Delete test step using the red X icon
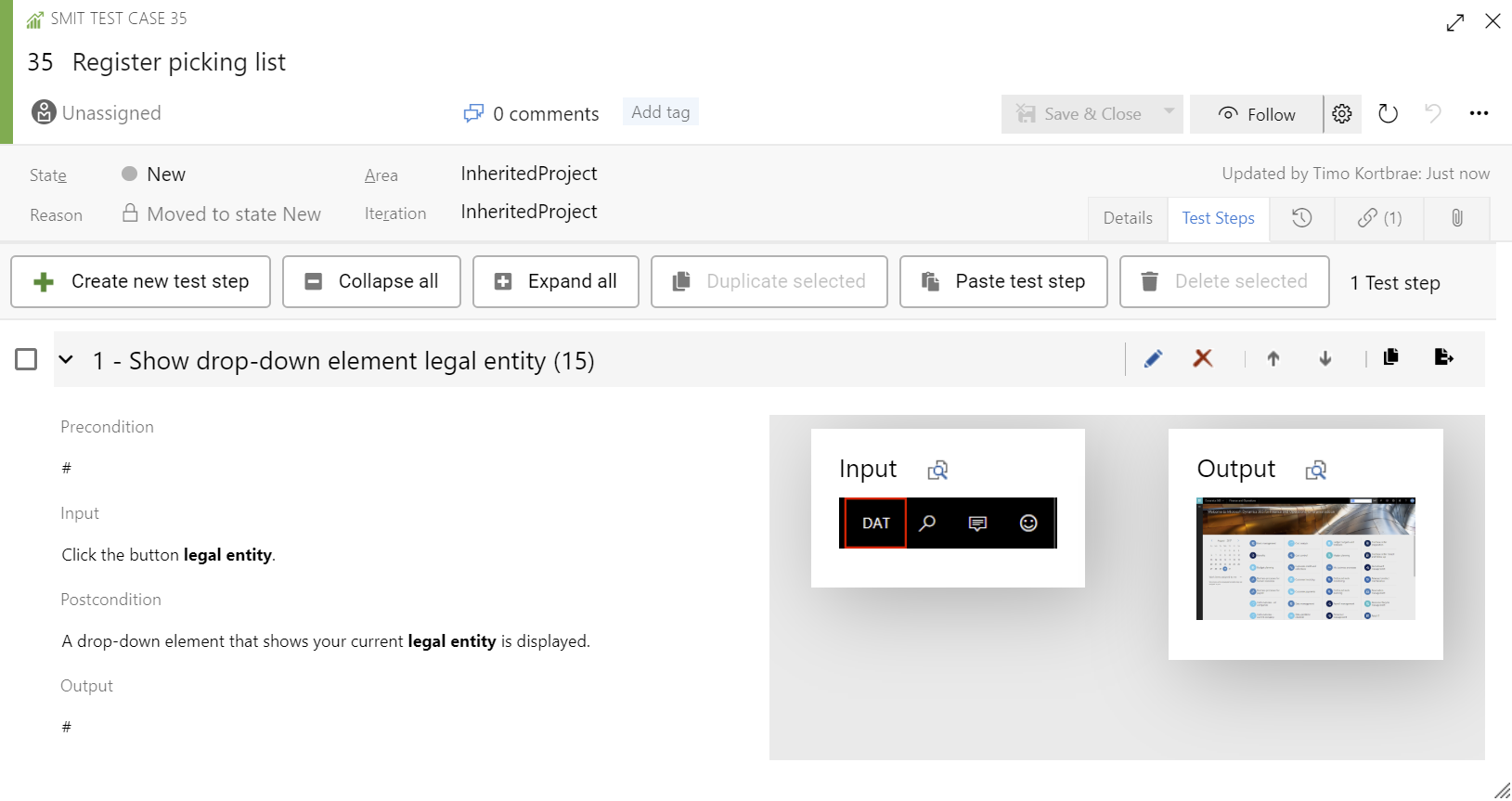 (1203, 358)
